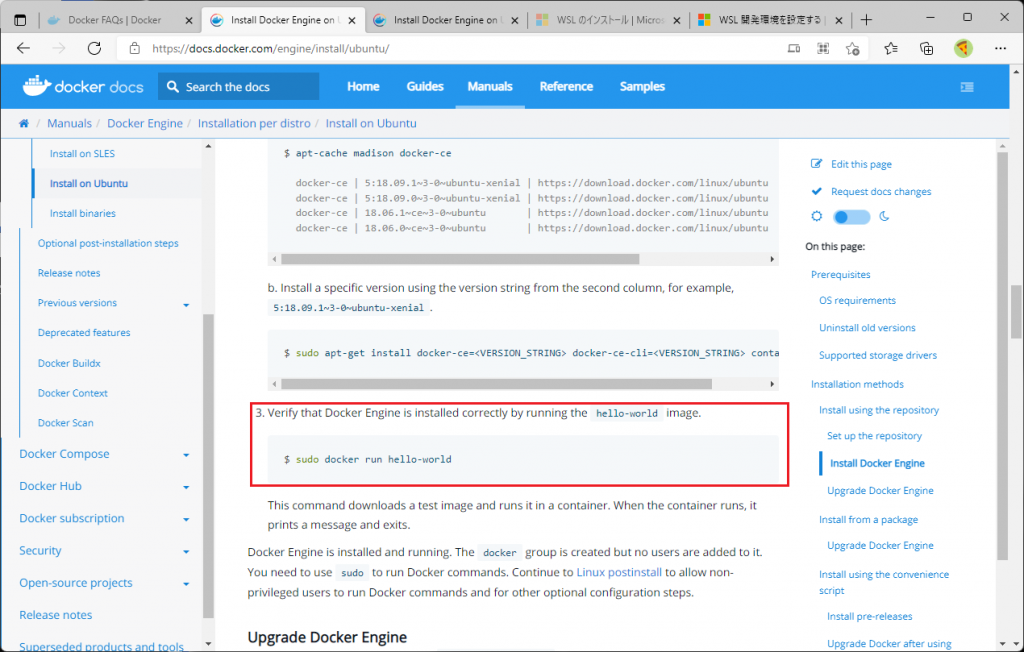The image size is (1024, 652).
Task: Switch to the WSL のインストール tab
Action: 610,20
